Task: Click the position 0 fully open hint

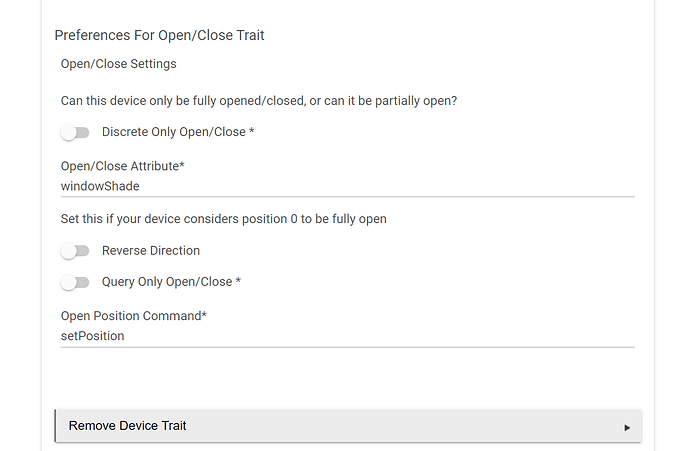Action: pyautogui.click(x=224, y=219)
